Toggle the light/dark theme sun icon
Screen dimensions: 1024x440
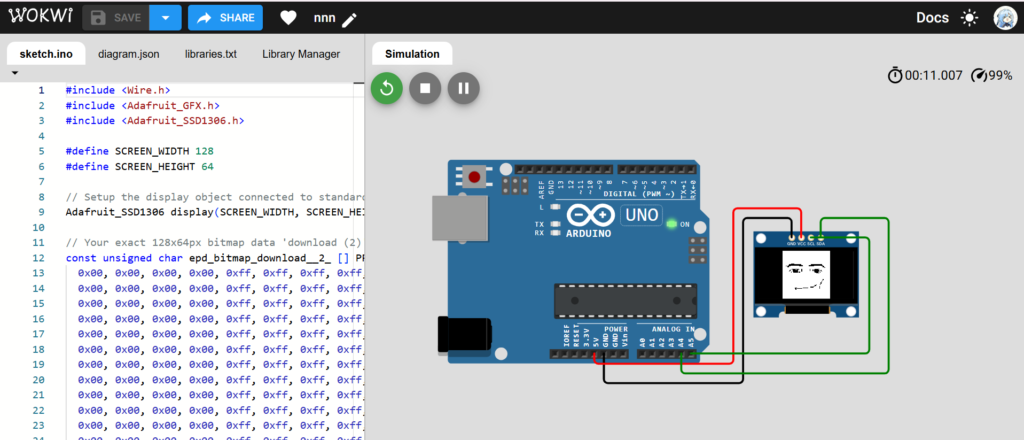[969, 18]
